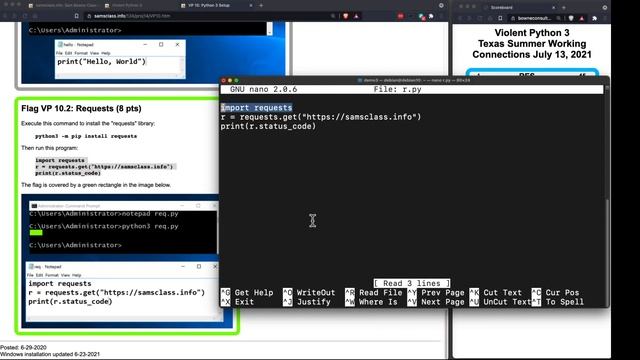Viewport: 640px width, 360px height.
Task: Click the green minimize dot of the terminal window
Action: pos(236,80)
